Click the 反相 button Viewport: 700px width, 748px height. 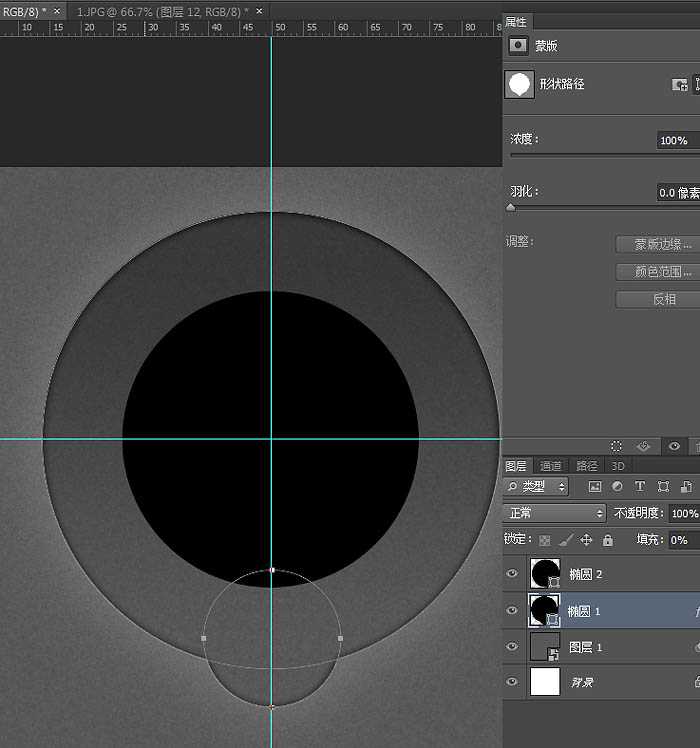(663, 299)
